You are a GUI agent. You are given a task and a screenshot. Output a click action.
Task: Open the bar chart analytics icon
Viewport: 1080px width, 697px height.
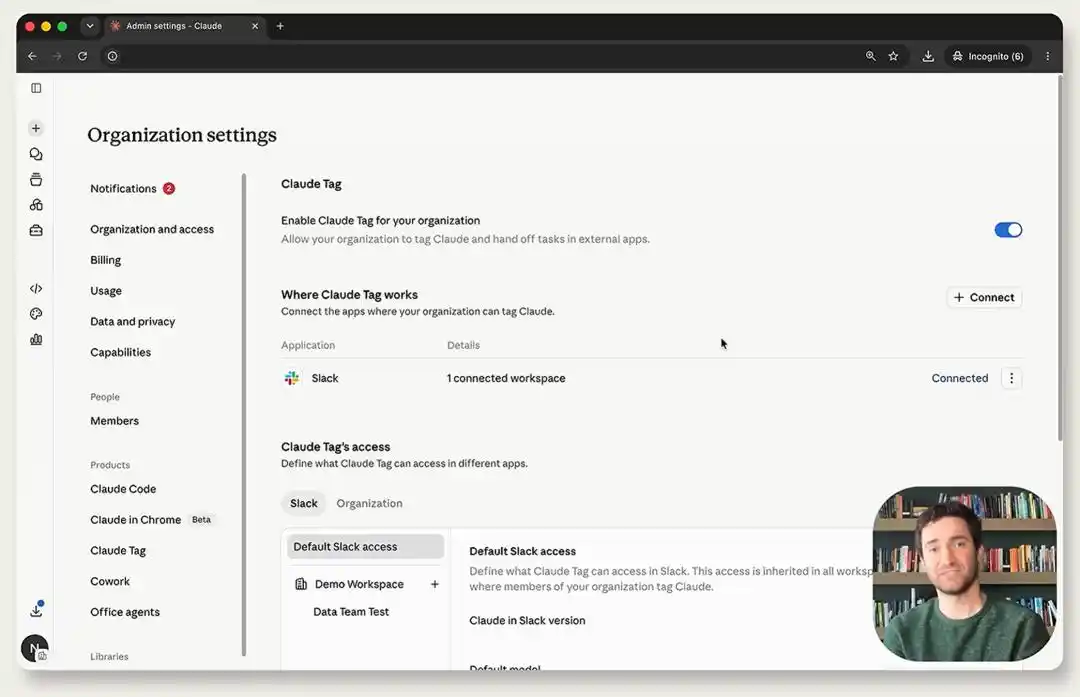tap(36, 340)
